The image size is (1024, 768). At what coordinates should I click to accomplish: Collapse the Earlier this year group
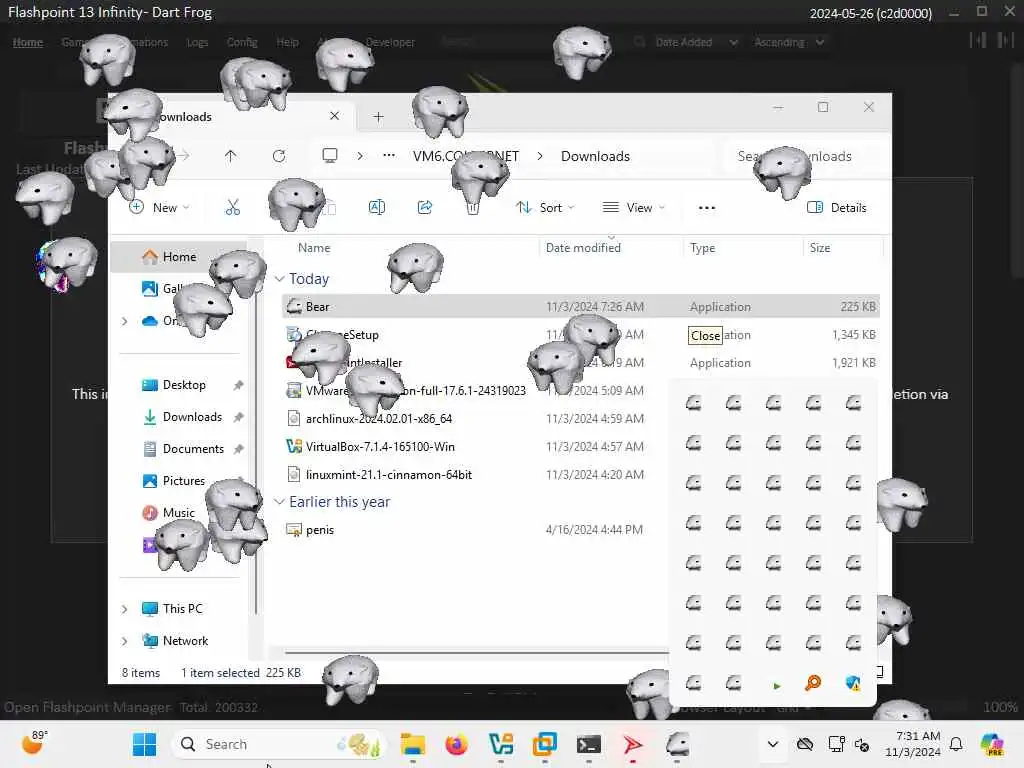[x=280, y=502]
